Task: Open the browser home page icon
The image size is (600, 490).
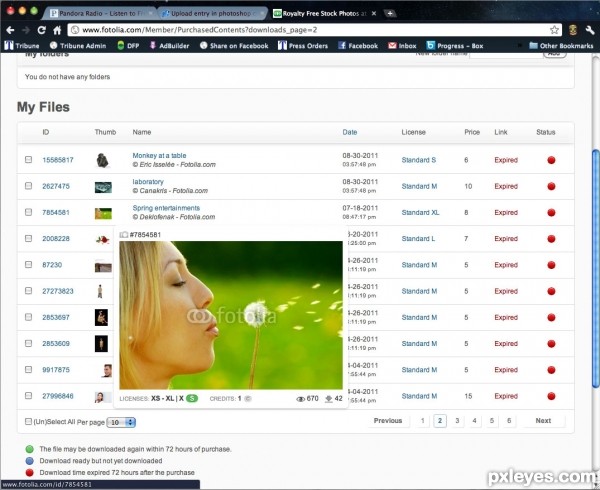Action: pos(57,30)
